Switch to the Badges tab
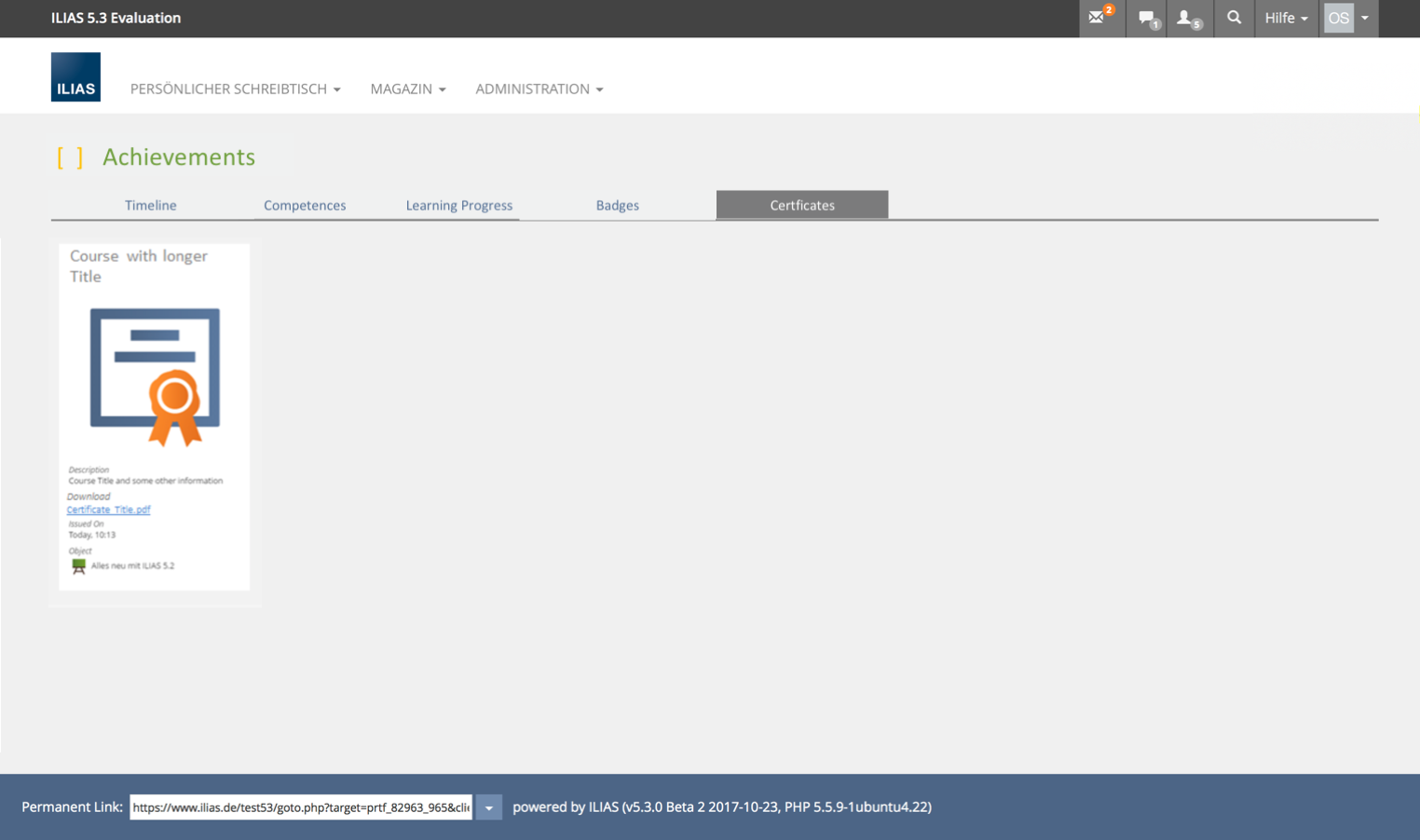Screen dimensions: 1420x840 click(618, 205)
